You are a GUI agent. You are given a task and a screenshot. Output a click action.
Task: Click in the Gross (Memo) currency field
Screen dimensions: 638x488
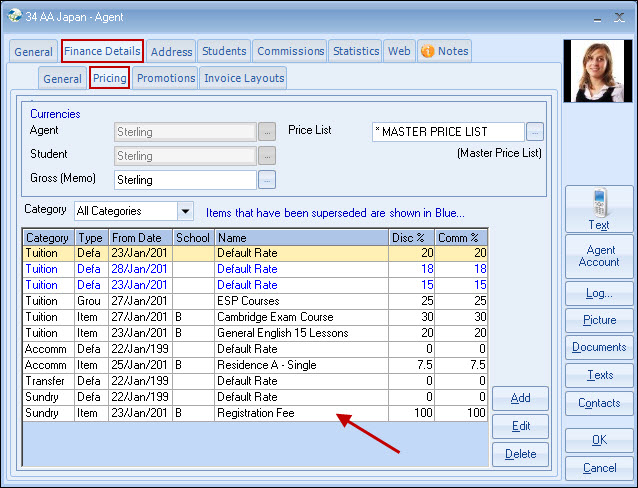pyautogui.click(x=185, y=180)
